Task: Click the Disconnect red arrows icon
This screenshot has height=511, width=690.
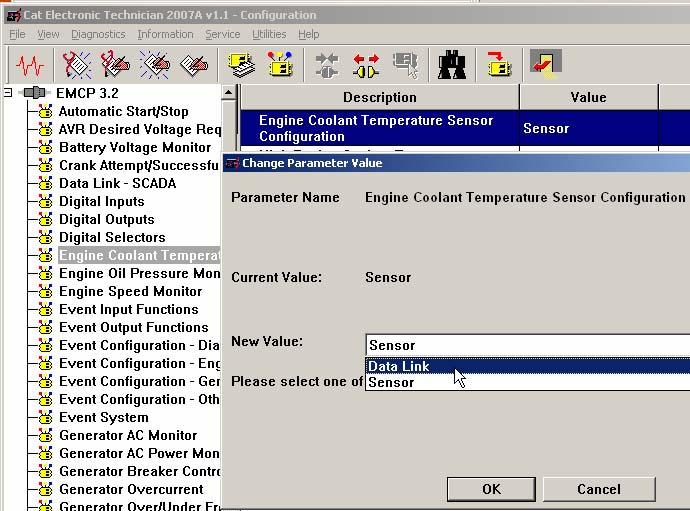Action: pyautogui.click(x=366, y=65)
